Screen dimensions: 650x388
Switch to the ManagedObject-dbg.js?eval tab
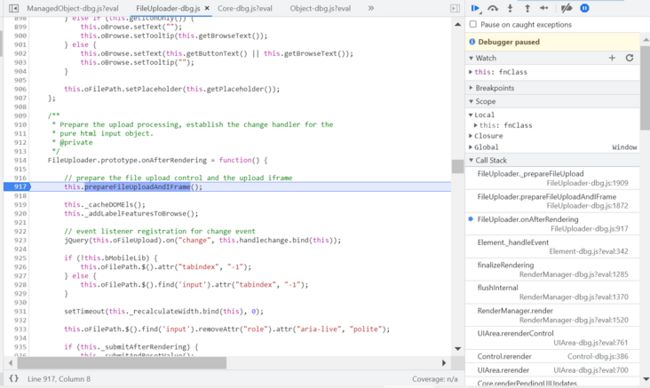pos(72,8)
